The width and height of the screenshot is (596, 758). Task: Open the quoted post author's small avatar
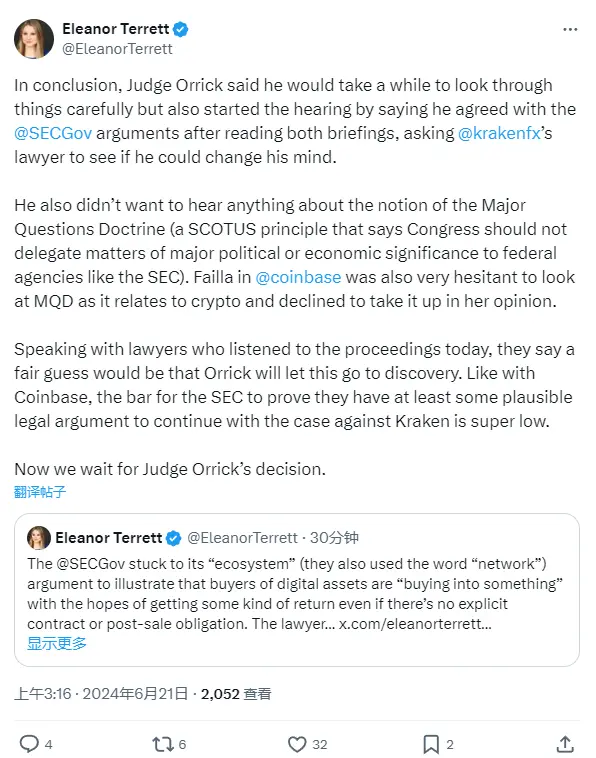pyautogui.click(x=39, y=538)
